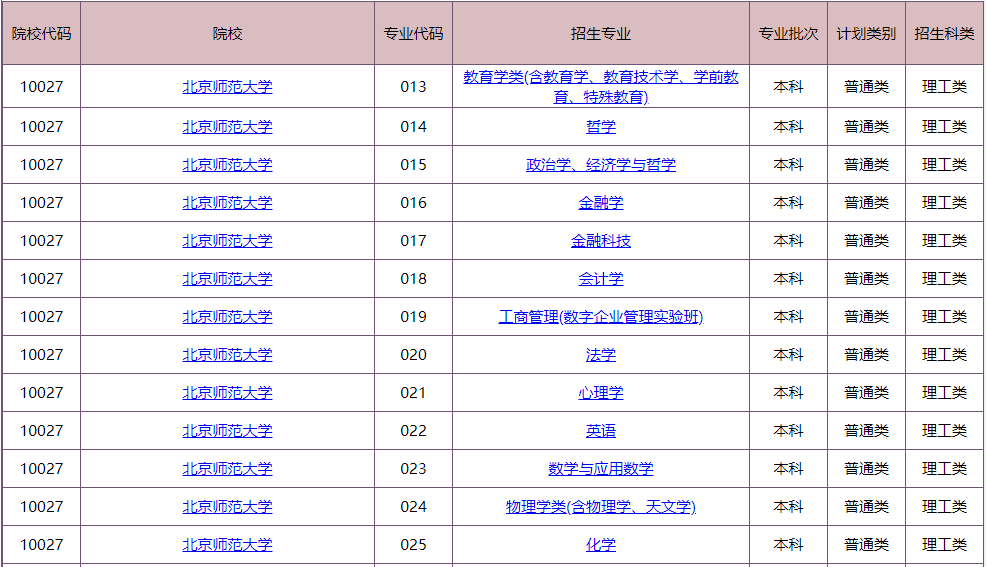
Task: Select the 专业代码 column header
Action: pyautogui.click(x=413, y=33)
